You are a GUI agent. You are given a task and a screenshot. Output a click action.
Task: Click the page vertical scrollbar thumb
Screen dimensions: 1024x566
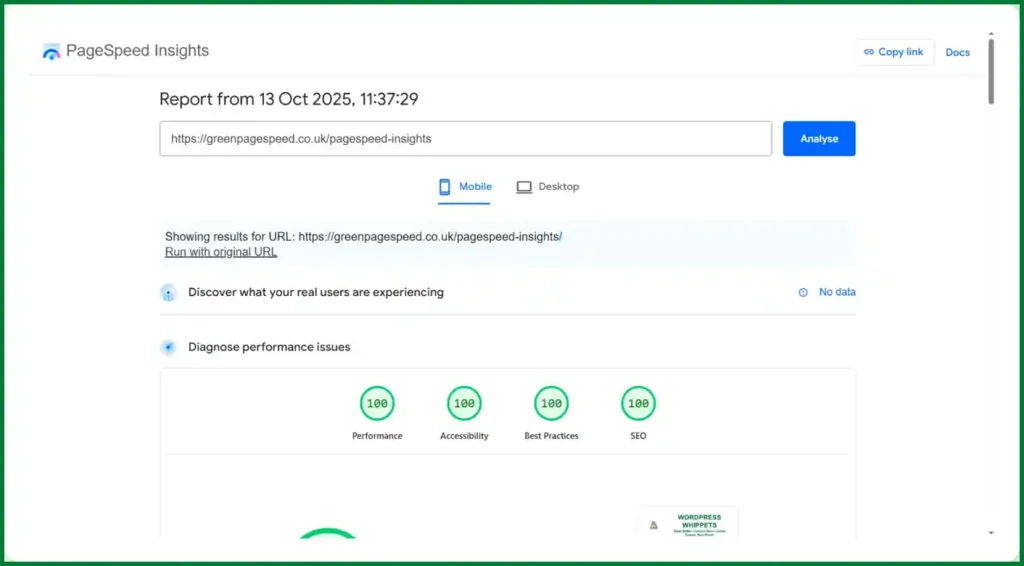pyautogui.click(x=991, y=72)
